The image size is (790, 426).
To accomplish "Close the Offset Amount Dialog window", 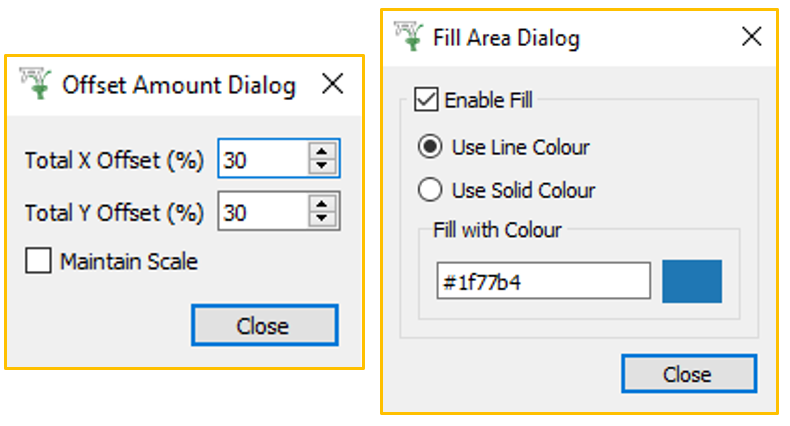I will coord(332,86).
